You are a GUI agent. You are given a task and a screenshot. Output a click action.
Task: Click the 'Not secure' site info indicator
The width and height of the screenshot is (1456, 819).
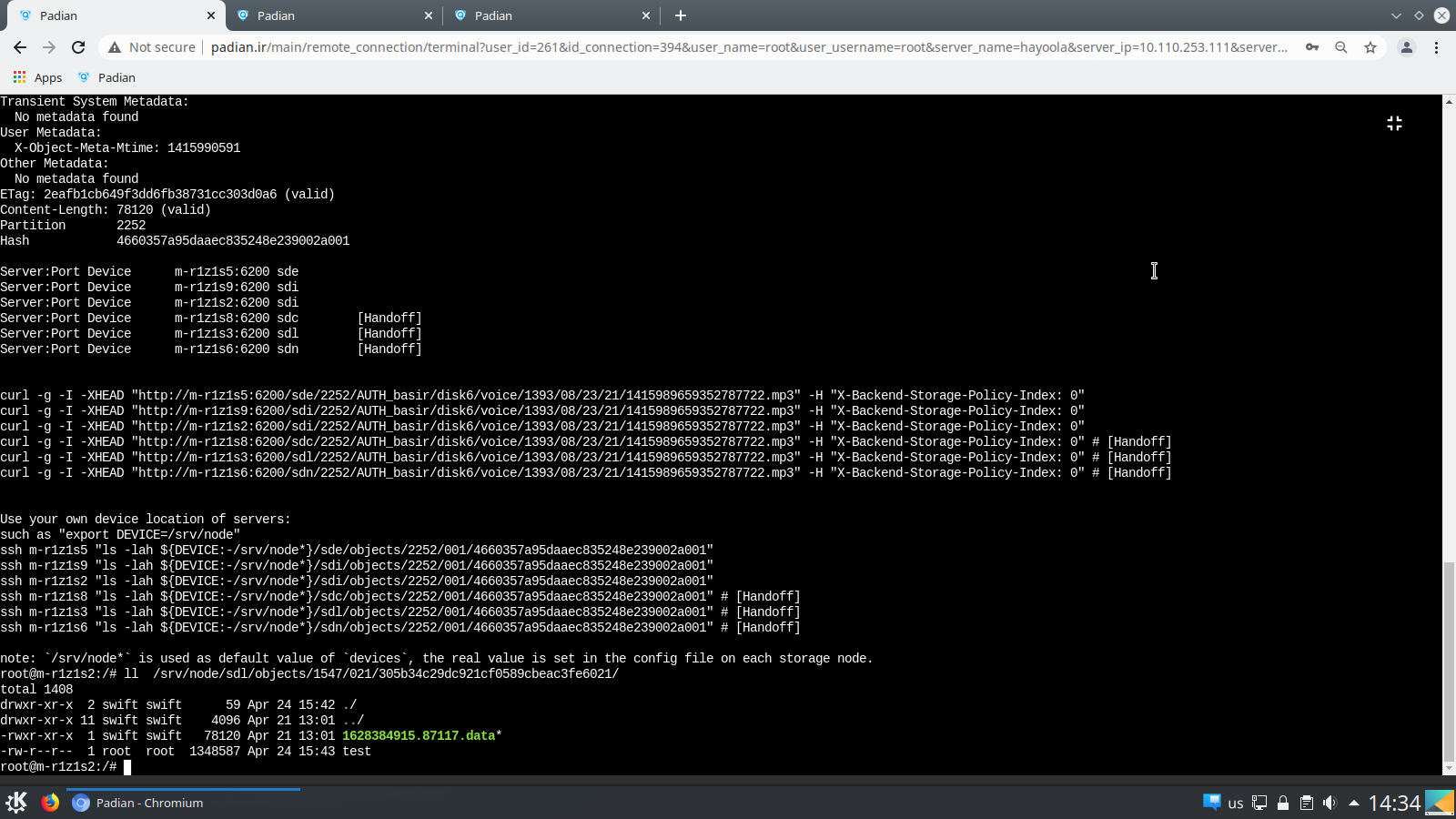tap(152, 47)
